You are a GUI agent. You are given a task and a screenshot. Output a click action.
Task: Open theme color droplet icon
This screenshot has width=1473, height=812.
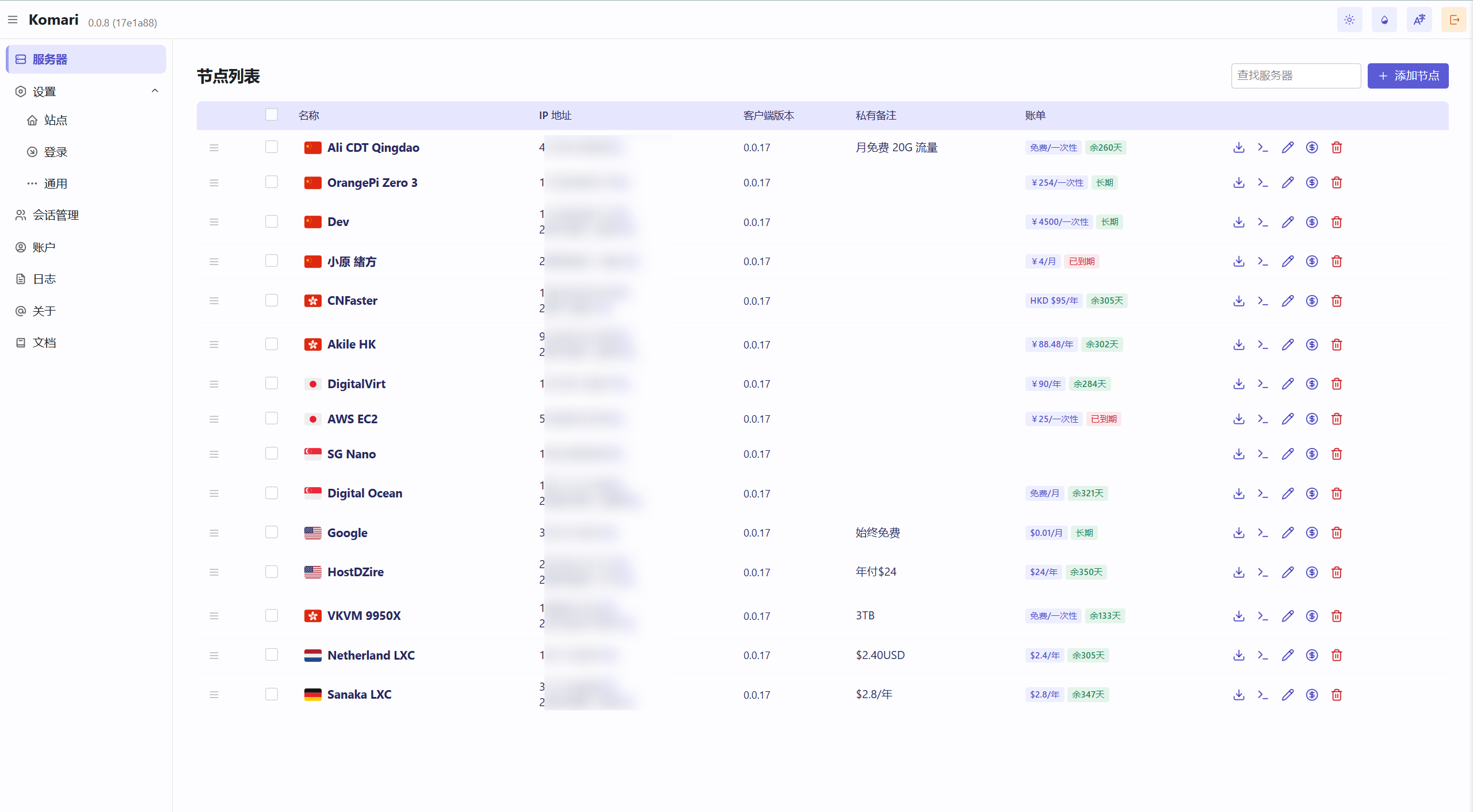1384,20
